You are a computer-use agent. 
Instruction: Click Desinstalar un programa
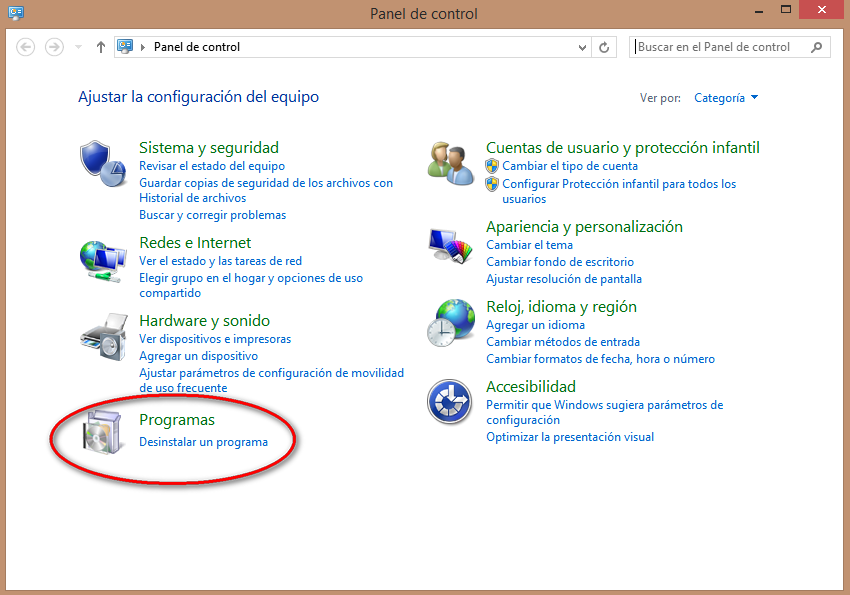(203, 442)
